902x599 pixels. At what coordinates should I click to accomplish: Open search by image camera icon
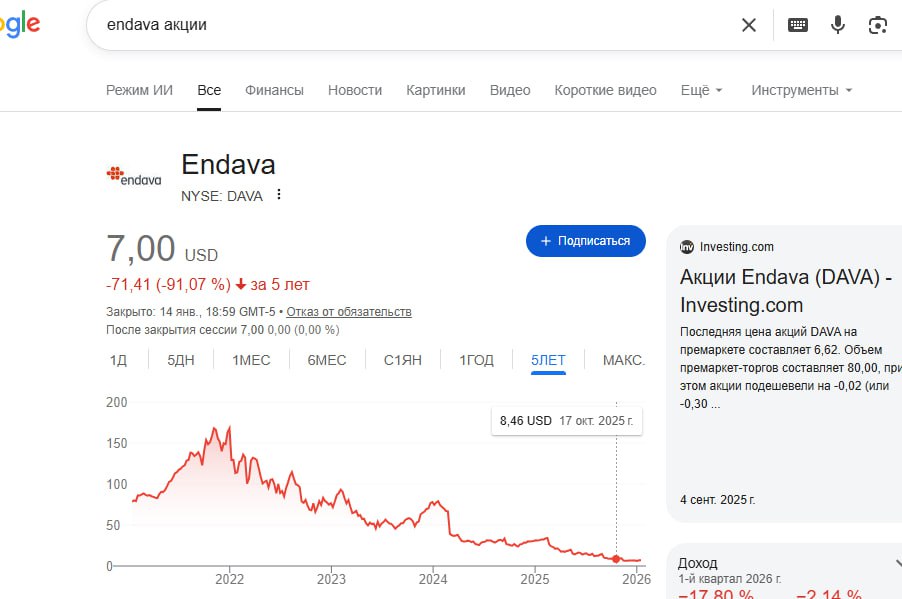[x=878, y=25]
